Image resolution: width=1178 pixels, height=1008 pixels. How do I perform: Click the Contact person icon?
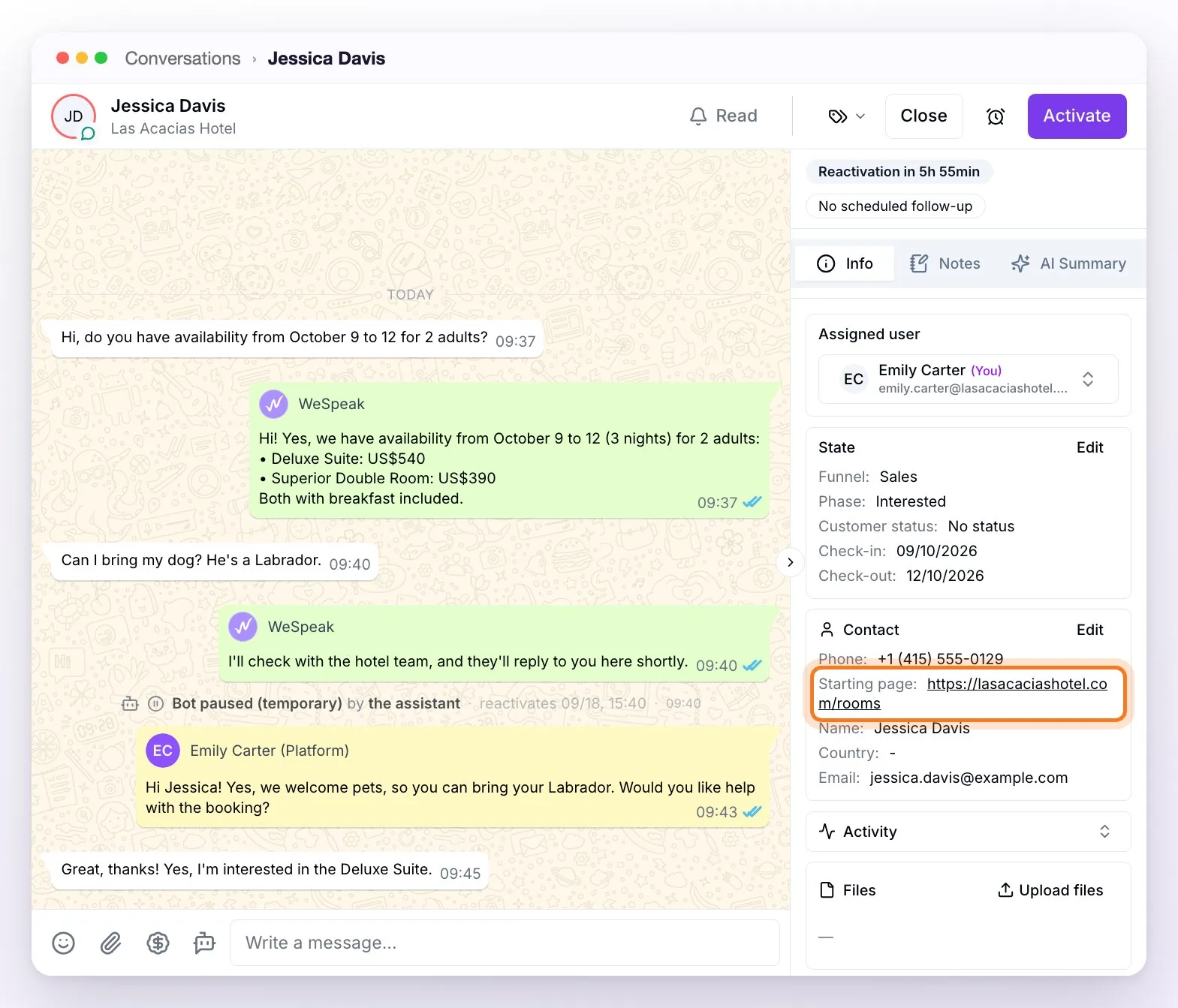pos(827,630)
